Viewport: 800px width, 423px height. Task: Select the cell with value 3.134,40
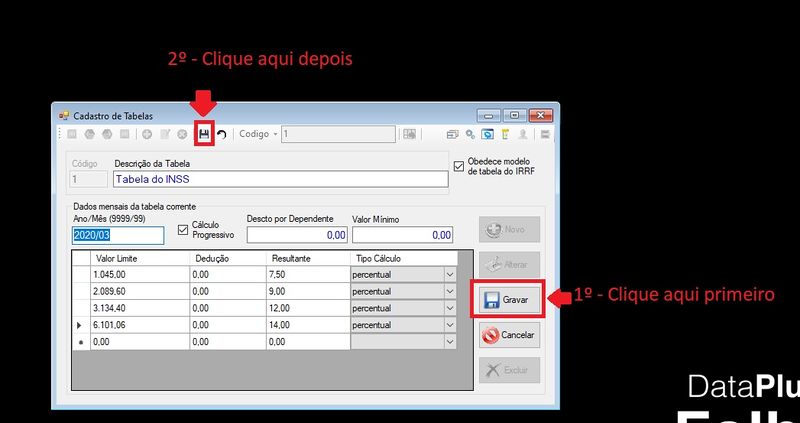coord(140,308)
